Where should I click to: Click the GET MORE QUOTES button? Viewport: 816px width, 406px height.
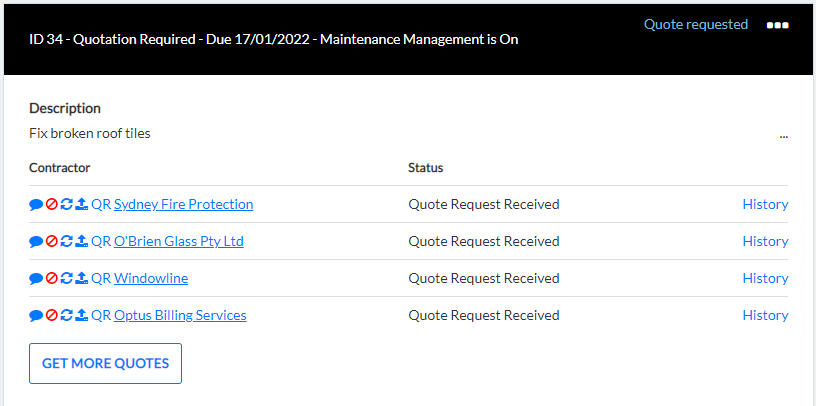(105, 363)
